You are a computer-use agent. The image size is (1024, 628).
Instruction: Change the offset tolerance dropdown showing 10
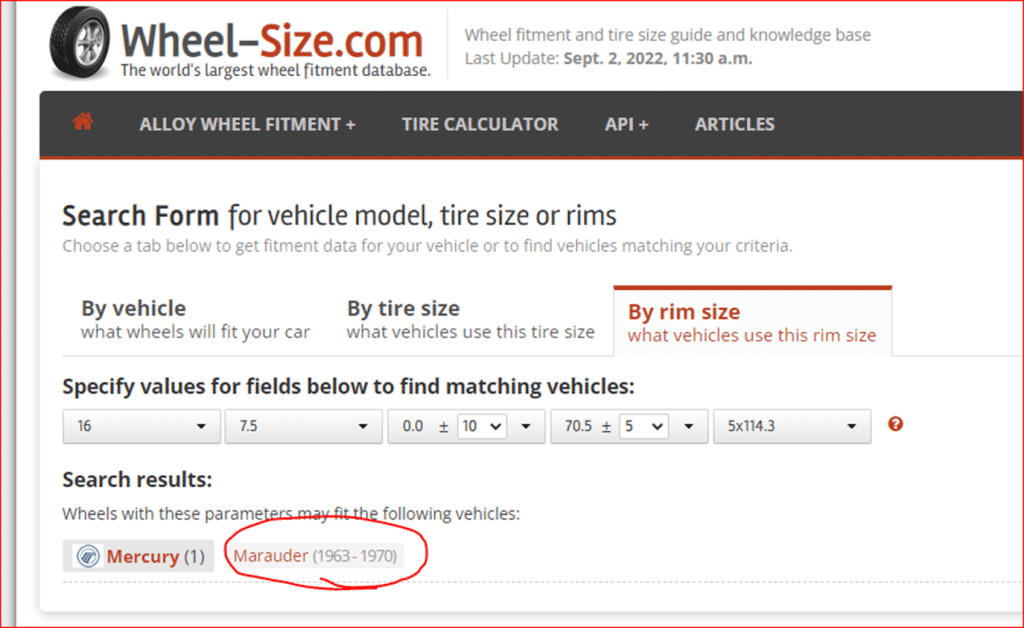(x=482, y=425)
